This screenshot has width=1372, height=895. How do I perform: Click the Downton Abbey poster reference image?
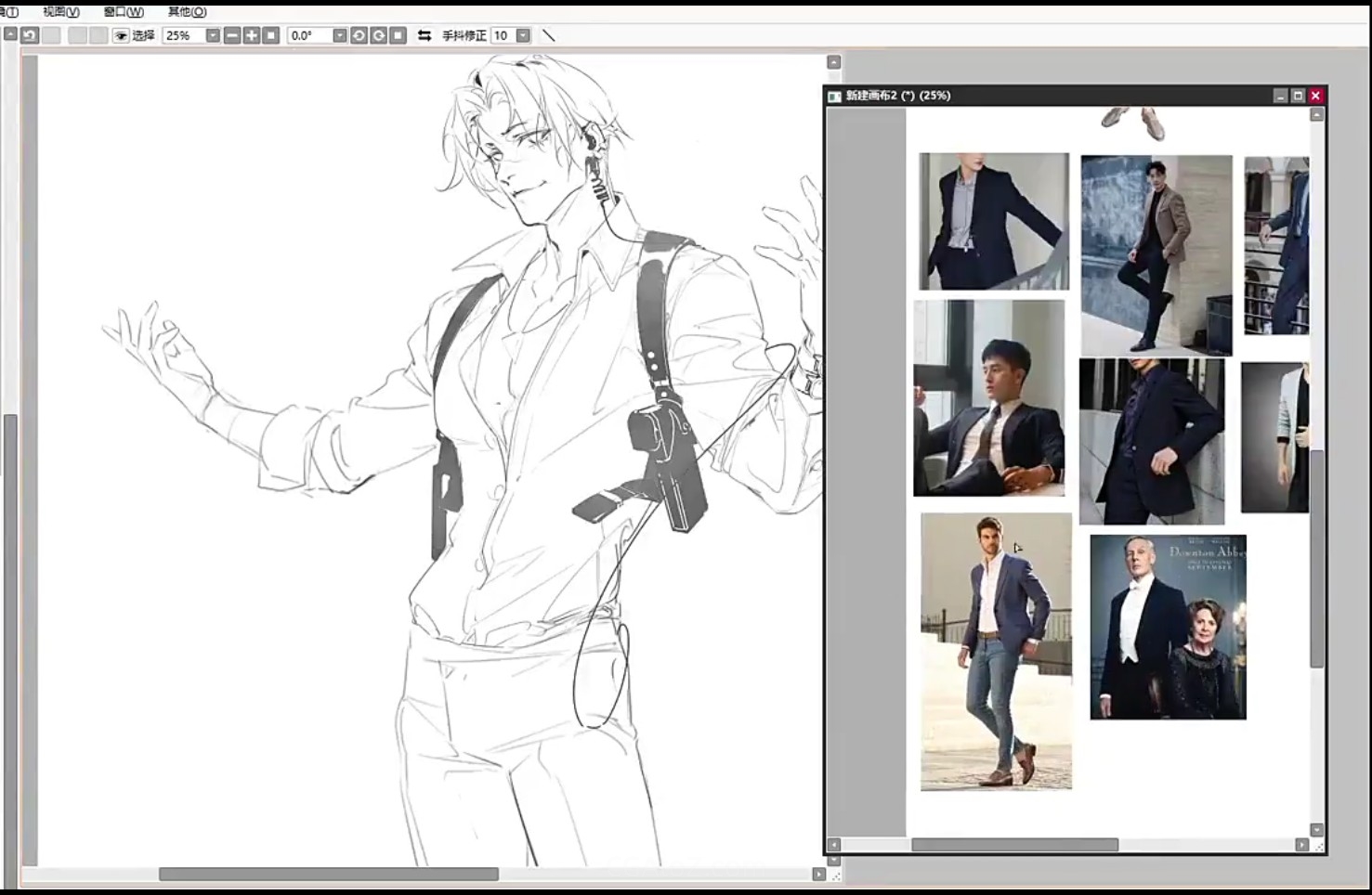[1168, 627]
